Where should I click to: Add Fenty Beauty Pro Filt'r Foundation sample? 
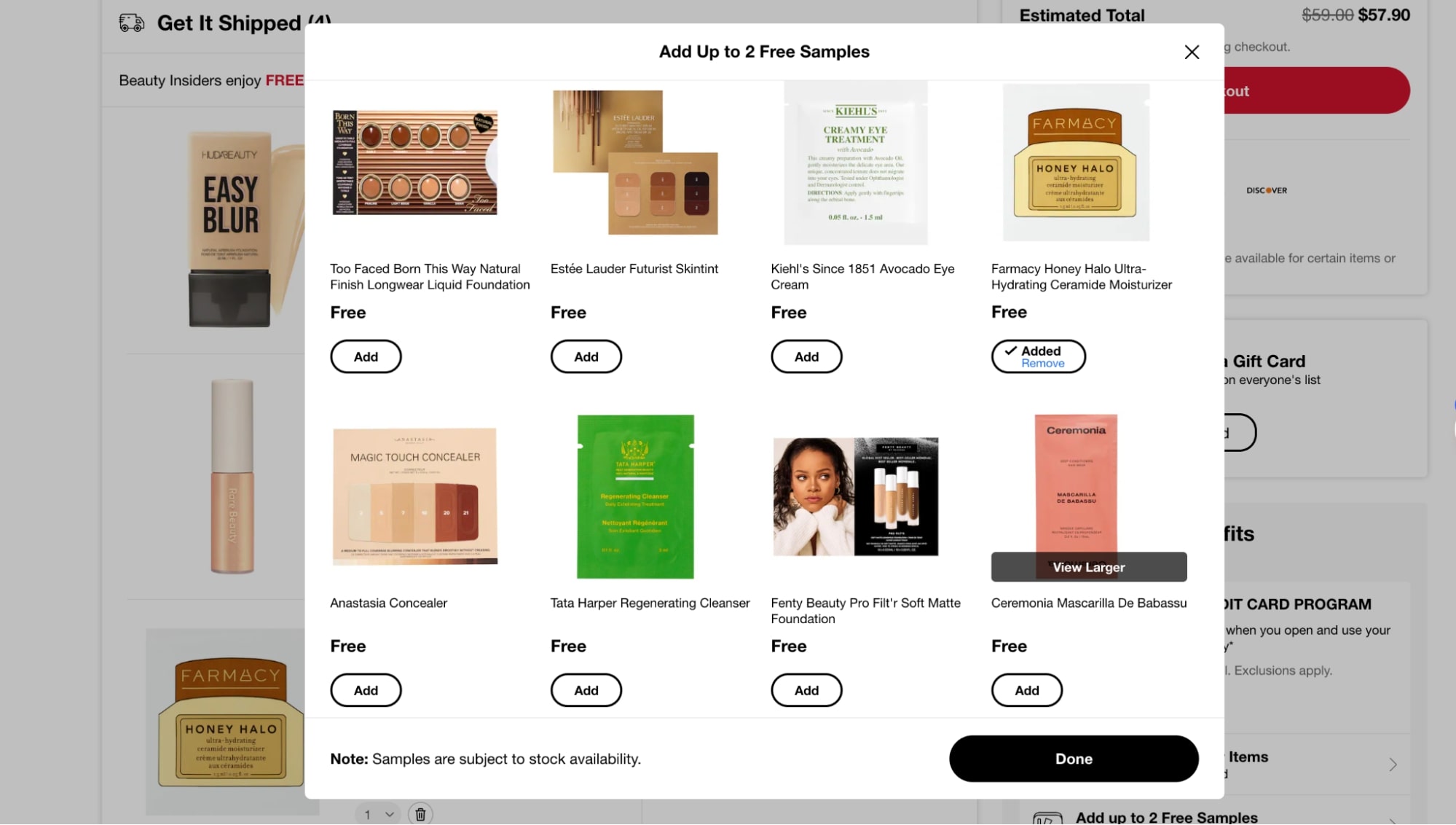tap(806, 690)
